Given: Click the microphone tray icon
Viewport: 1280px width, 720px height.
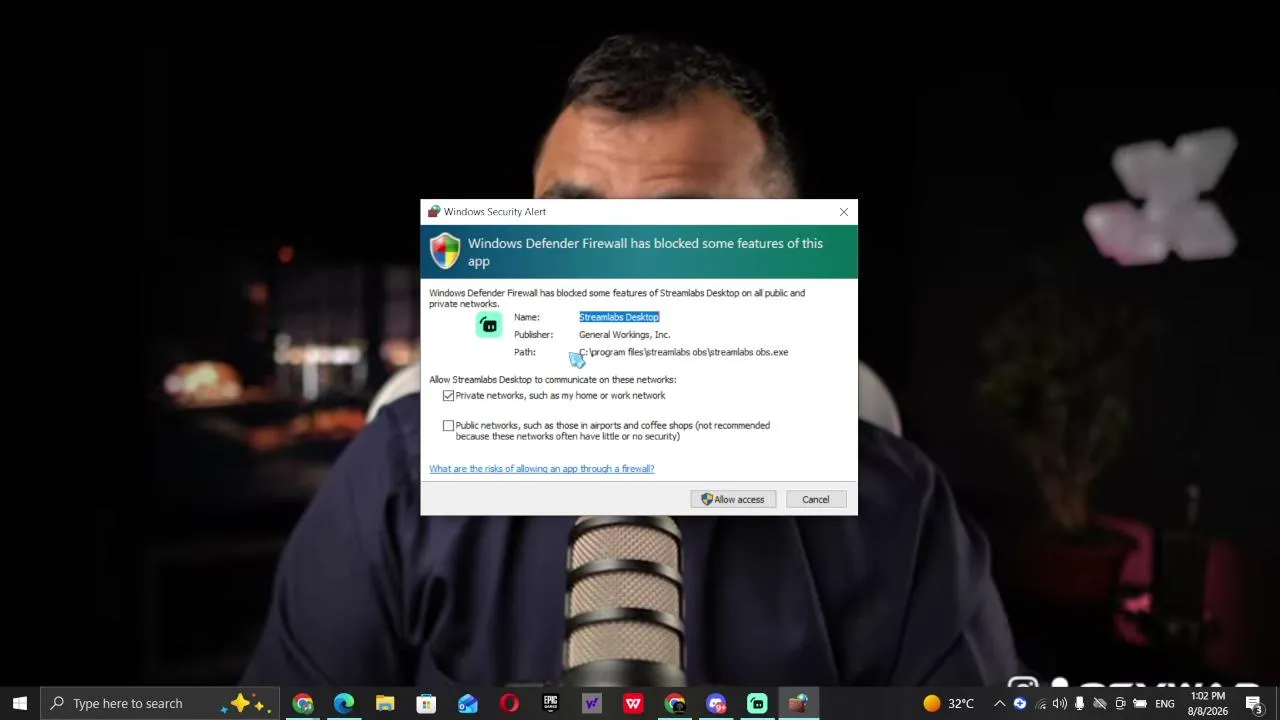Looking at the screenshot, I should click(x=1079, y=703).
